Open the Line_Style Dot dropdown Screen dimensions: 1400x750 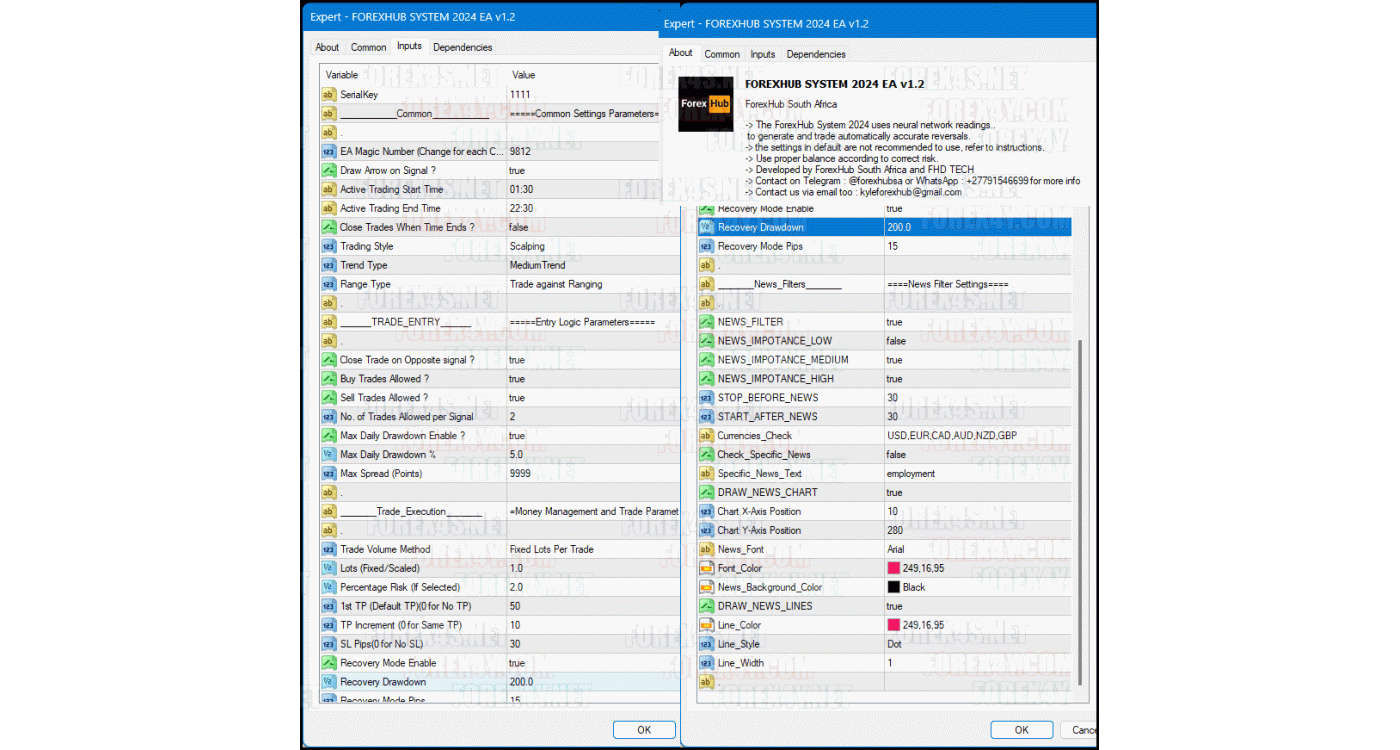(x=894, y=644)
